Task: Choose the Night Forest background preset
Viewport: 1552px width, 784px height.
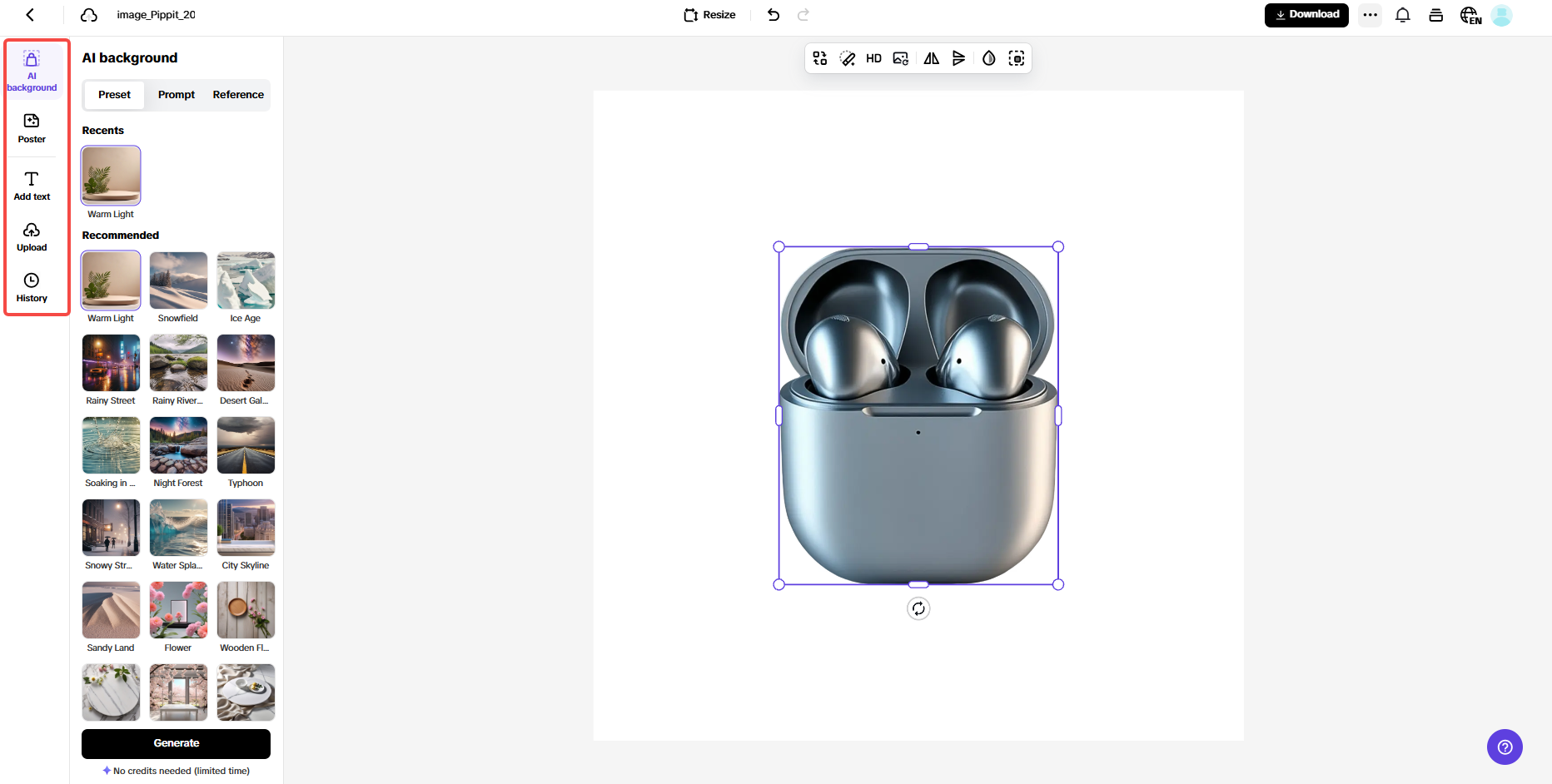Action: (178, 445)
